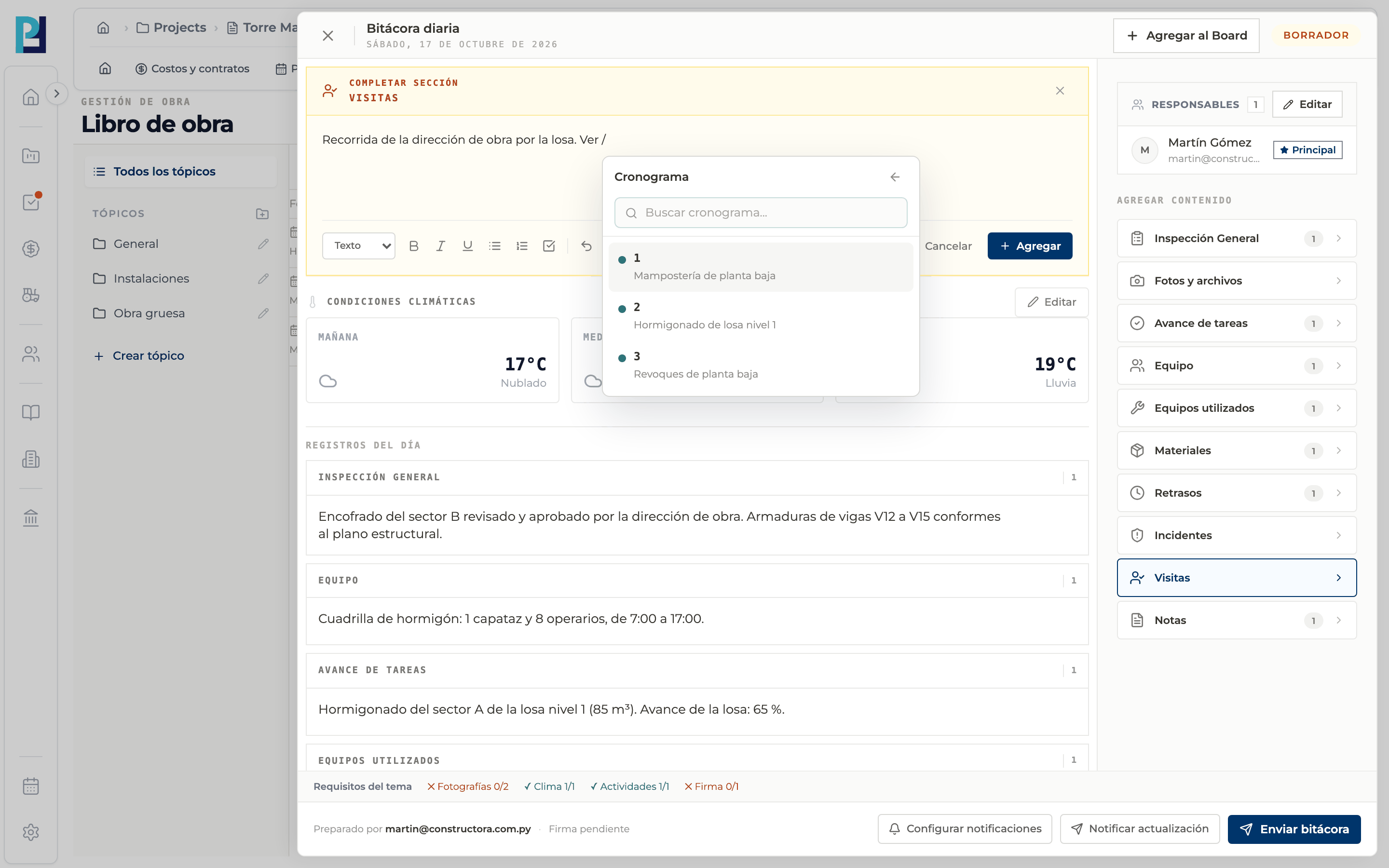Click Cancelar in the editor
Image resolution: width=1389 pixels, height=868 pixels.
point(948,246)
